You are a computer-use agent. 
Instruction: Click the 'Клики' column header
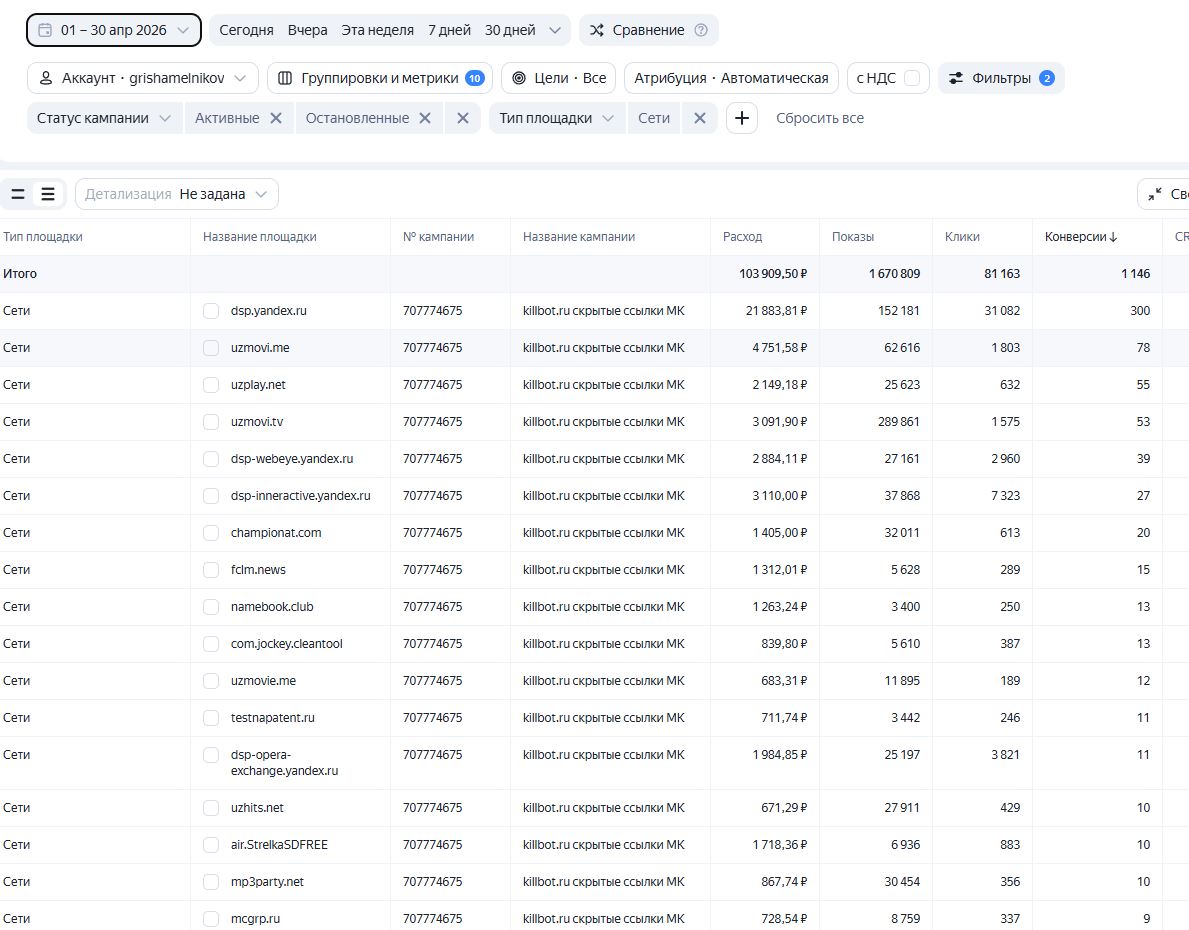click(x=962, y=237)
